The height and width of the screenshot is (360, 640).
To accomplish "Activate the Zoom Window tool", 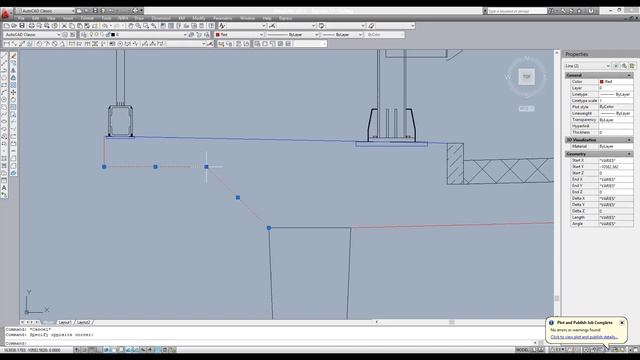I will (x=146, y=26).
